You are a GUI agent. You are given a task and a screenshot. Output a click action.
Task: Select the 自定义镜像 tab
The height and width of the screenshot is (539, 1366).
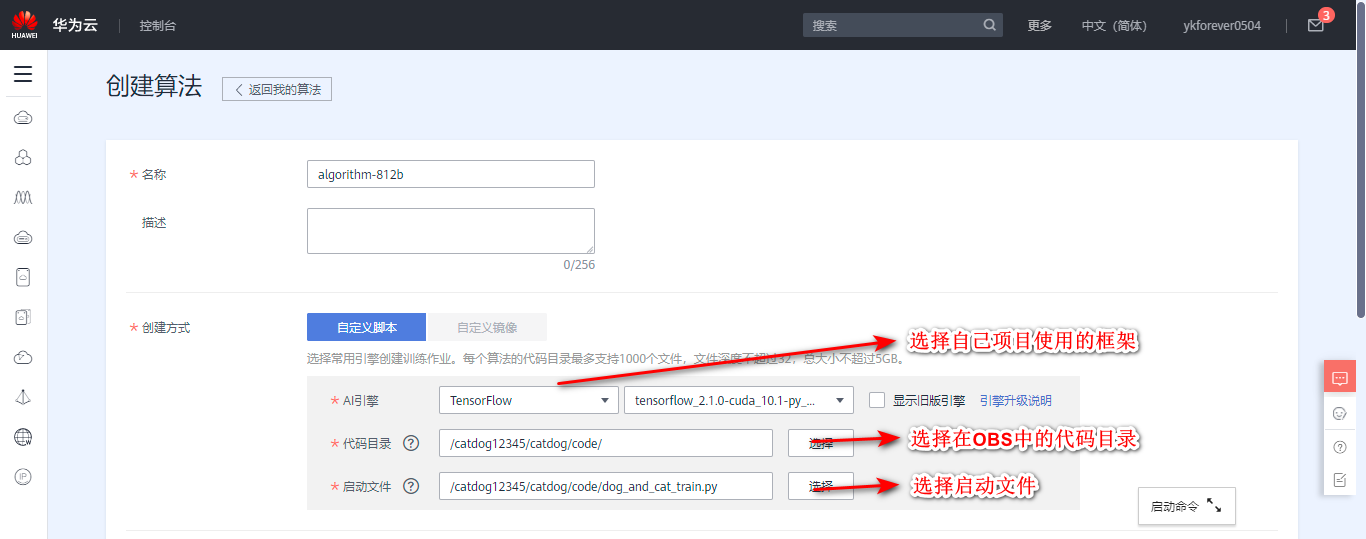click(487, 327)
